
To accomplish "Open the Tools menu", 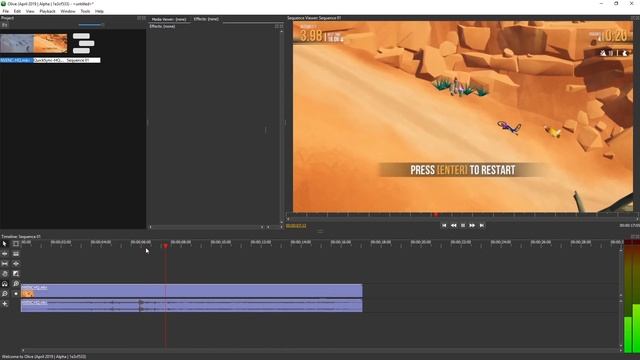I will click(85, 11).
